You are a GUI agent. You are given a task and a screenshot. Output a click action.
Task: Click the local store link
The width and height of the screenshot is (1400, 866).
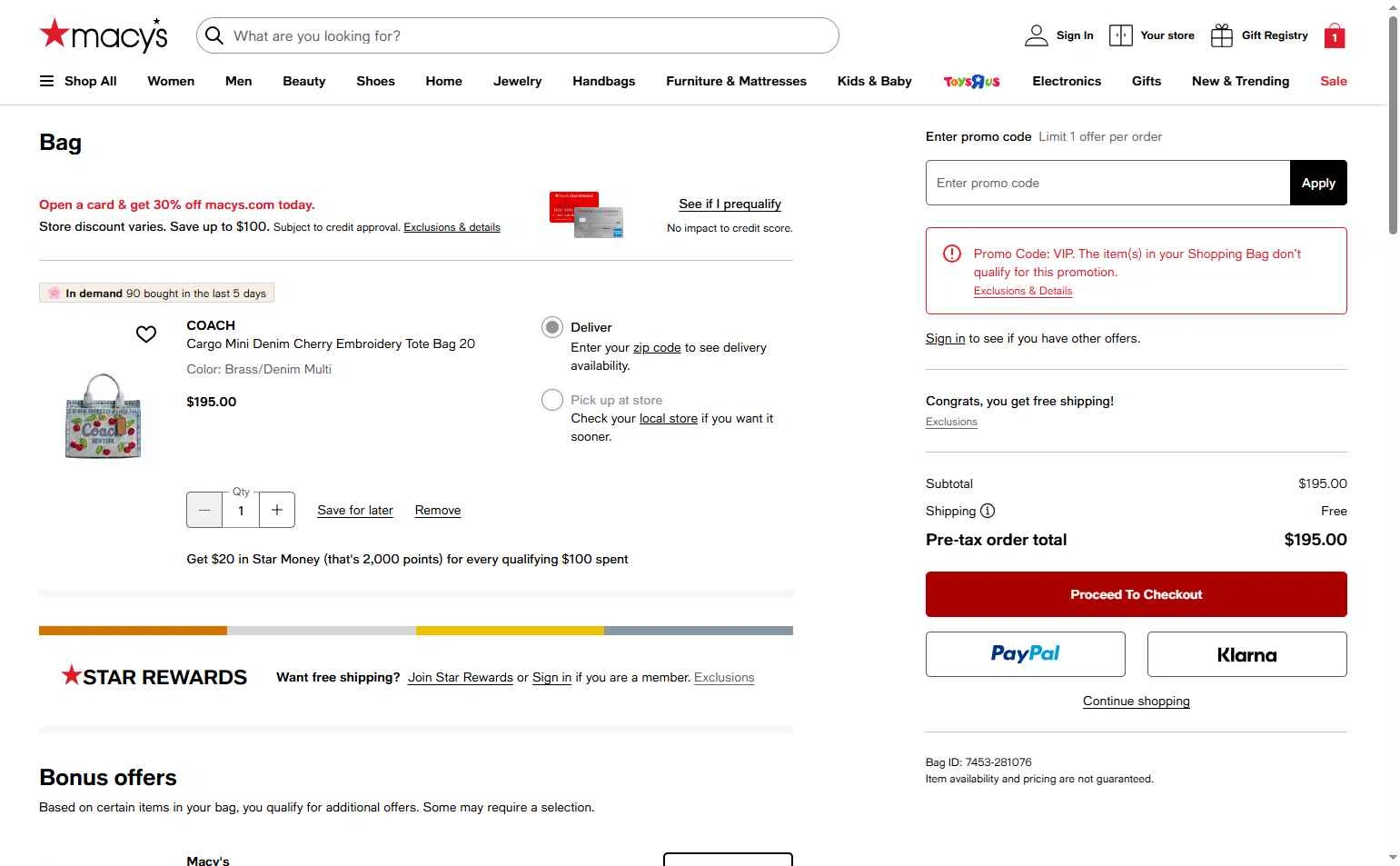[x=669, y=418]
